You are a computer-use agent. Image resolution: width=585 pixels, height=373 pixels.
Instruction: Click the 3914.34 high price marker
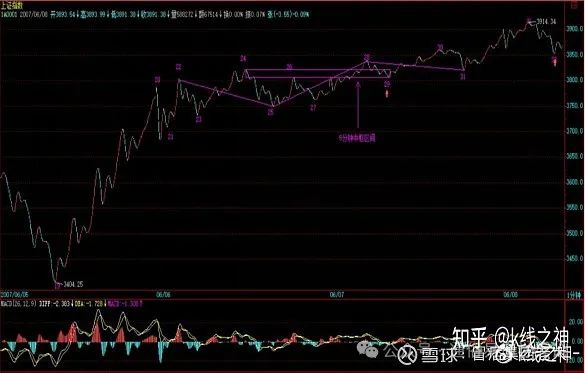click(546, 22)
